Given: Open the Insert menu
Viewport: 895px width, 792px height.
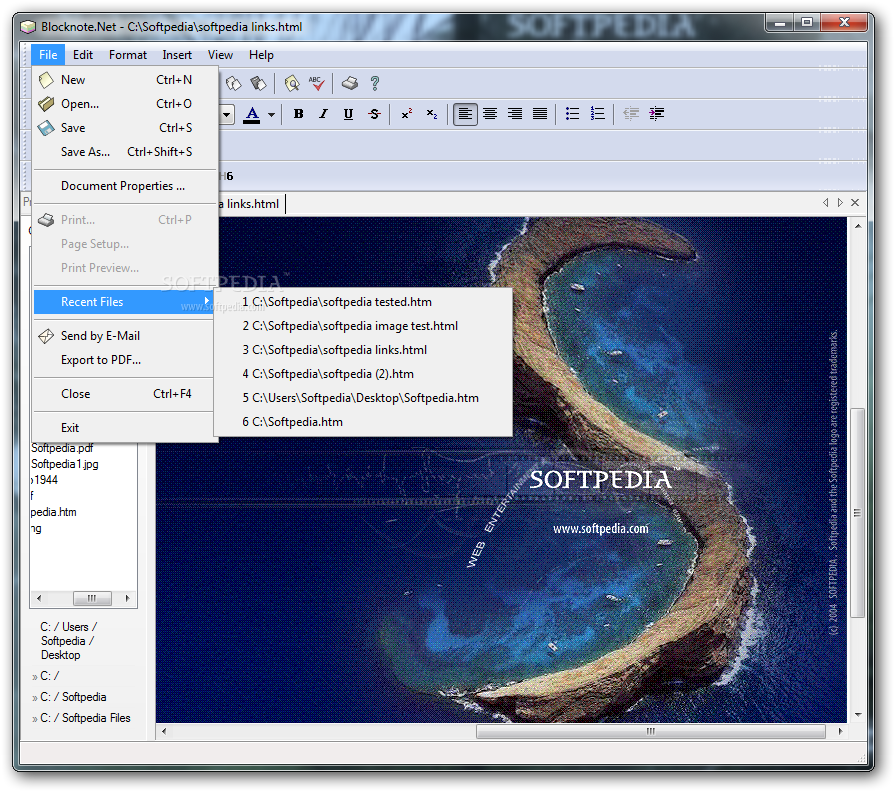Looking at the screenshot, I should click(x=177, y=55).
